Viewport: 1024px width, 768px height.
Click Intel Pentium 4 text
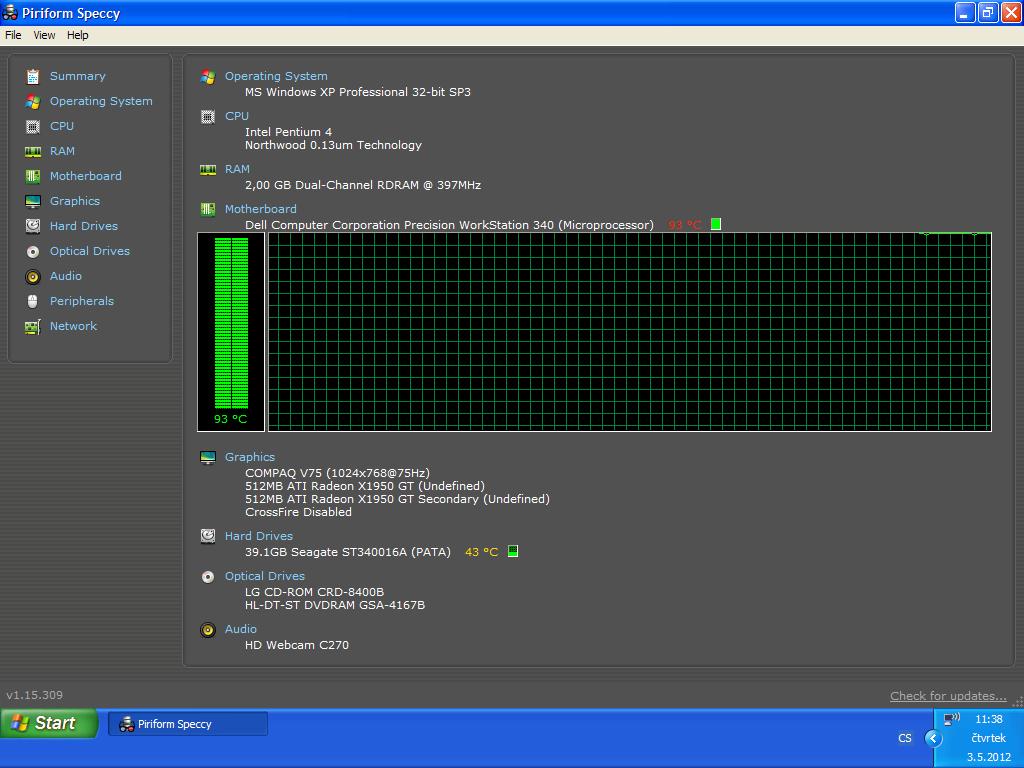tap(288, 132)
